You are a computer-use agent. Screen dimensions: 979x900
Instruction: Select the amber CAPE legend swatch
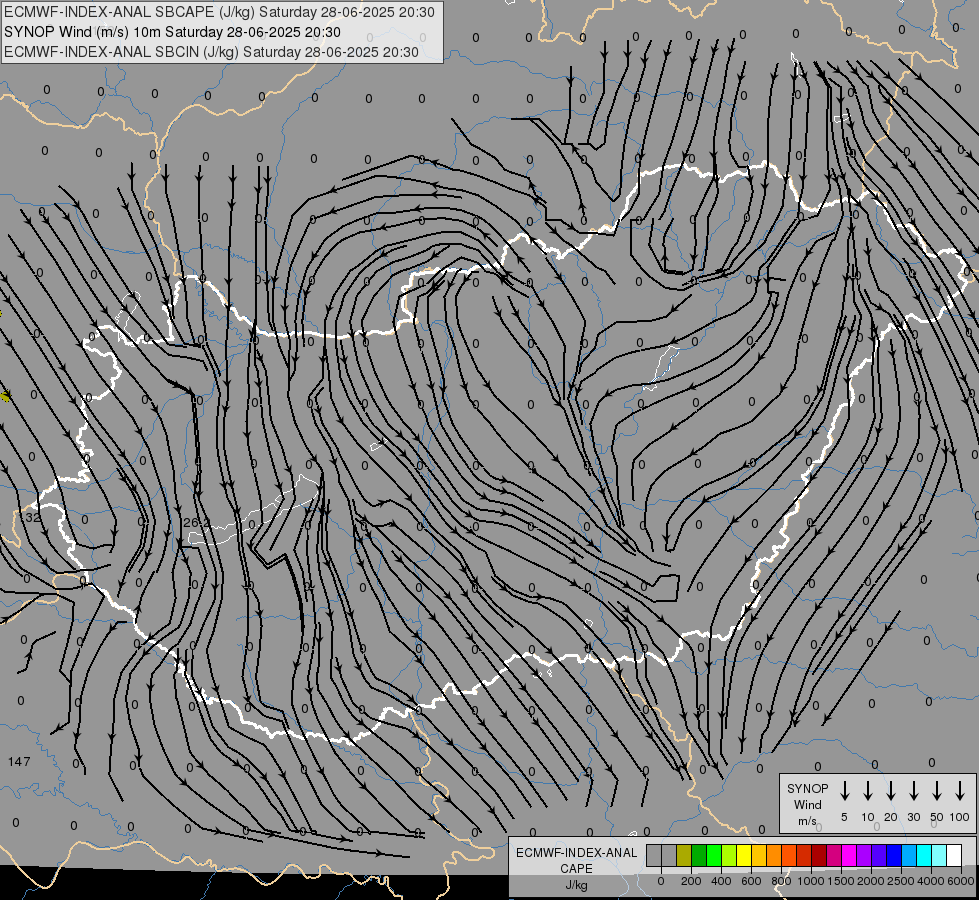pos(759,855)
